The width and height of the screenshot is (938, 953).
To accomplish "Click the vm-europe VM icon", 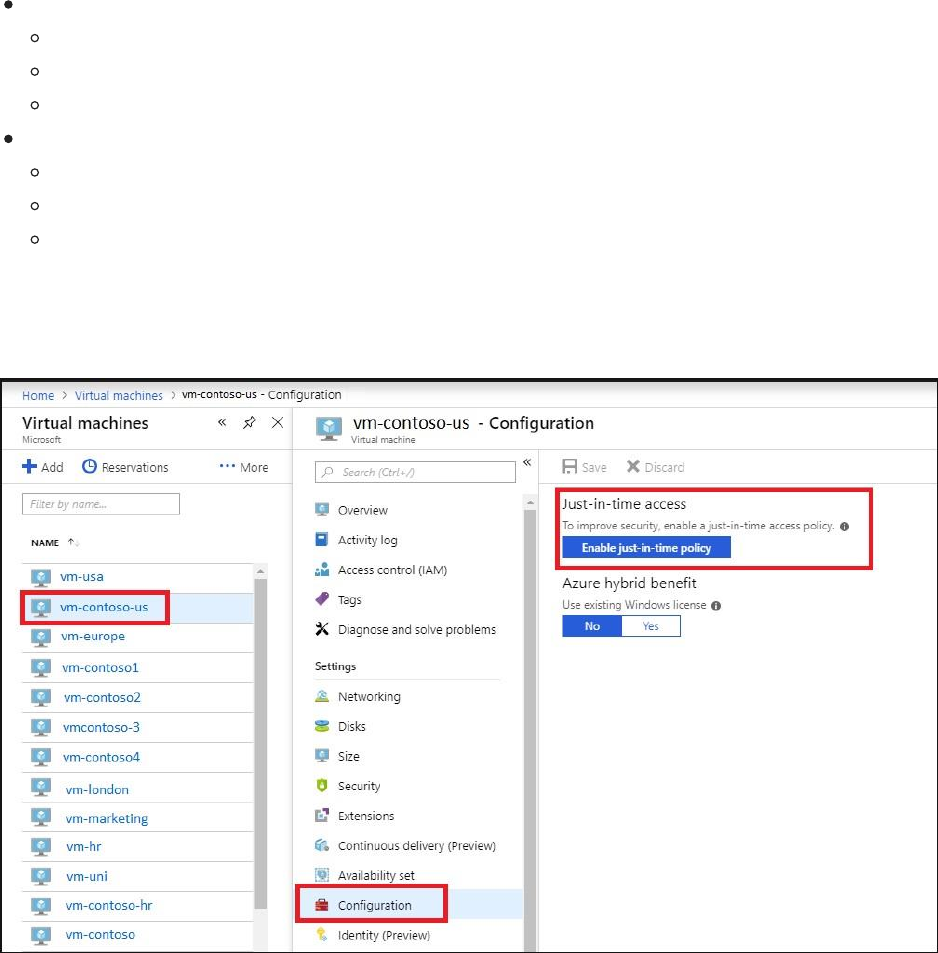I will [41, 638].
